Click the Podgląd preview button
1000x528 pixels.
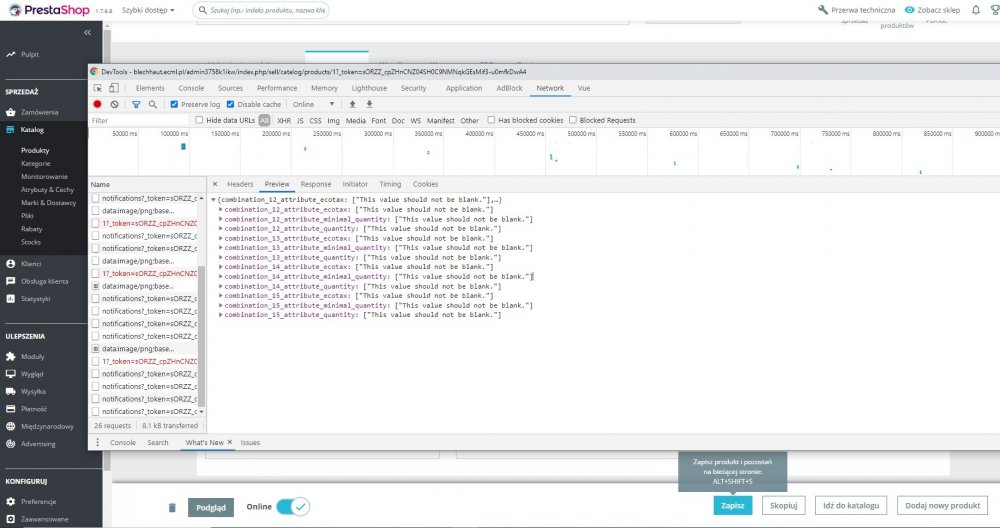[210, 508]
